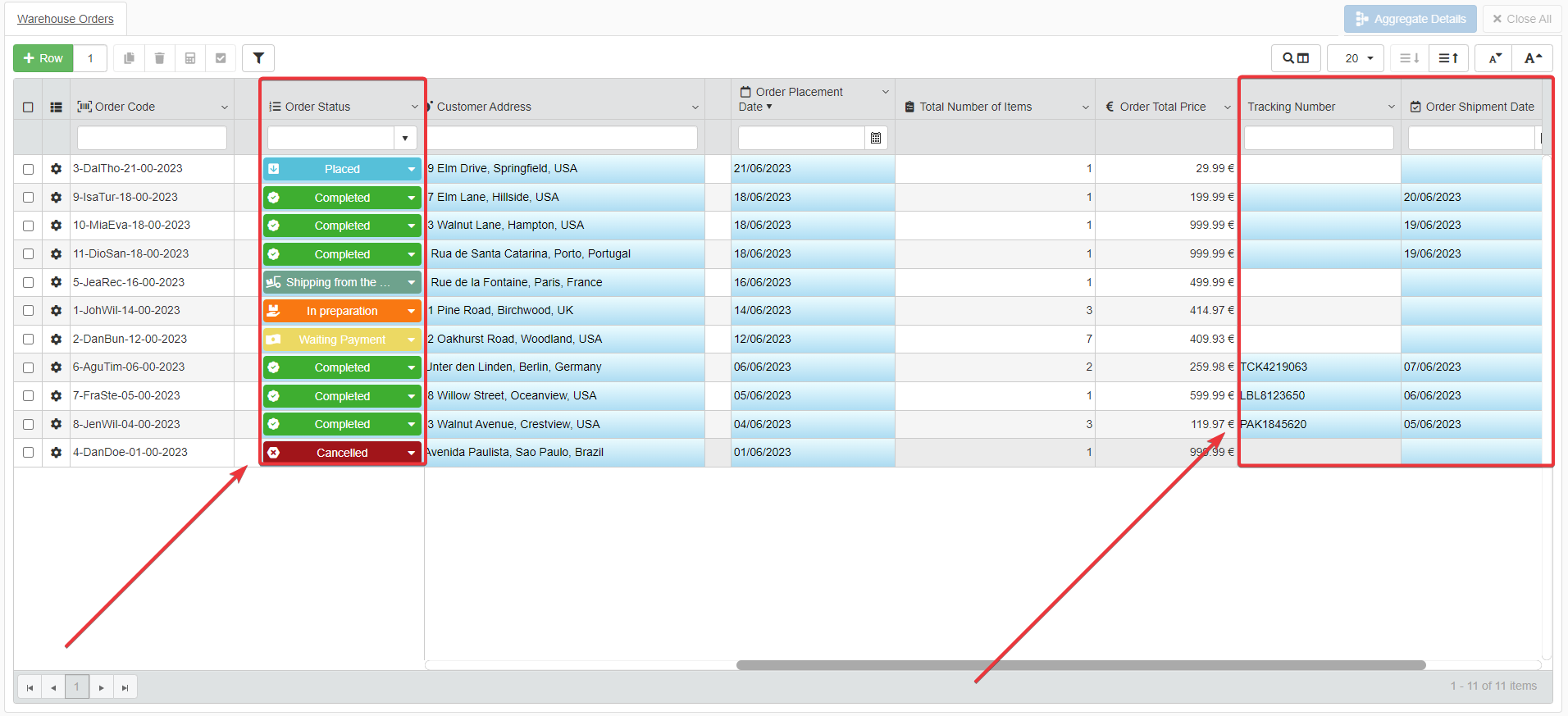Click the Aggregate Details button
The height and width of the screenshot is (716, 1568).
click(1410, 19)
